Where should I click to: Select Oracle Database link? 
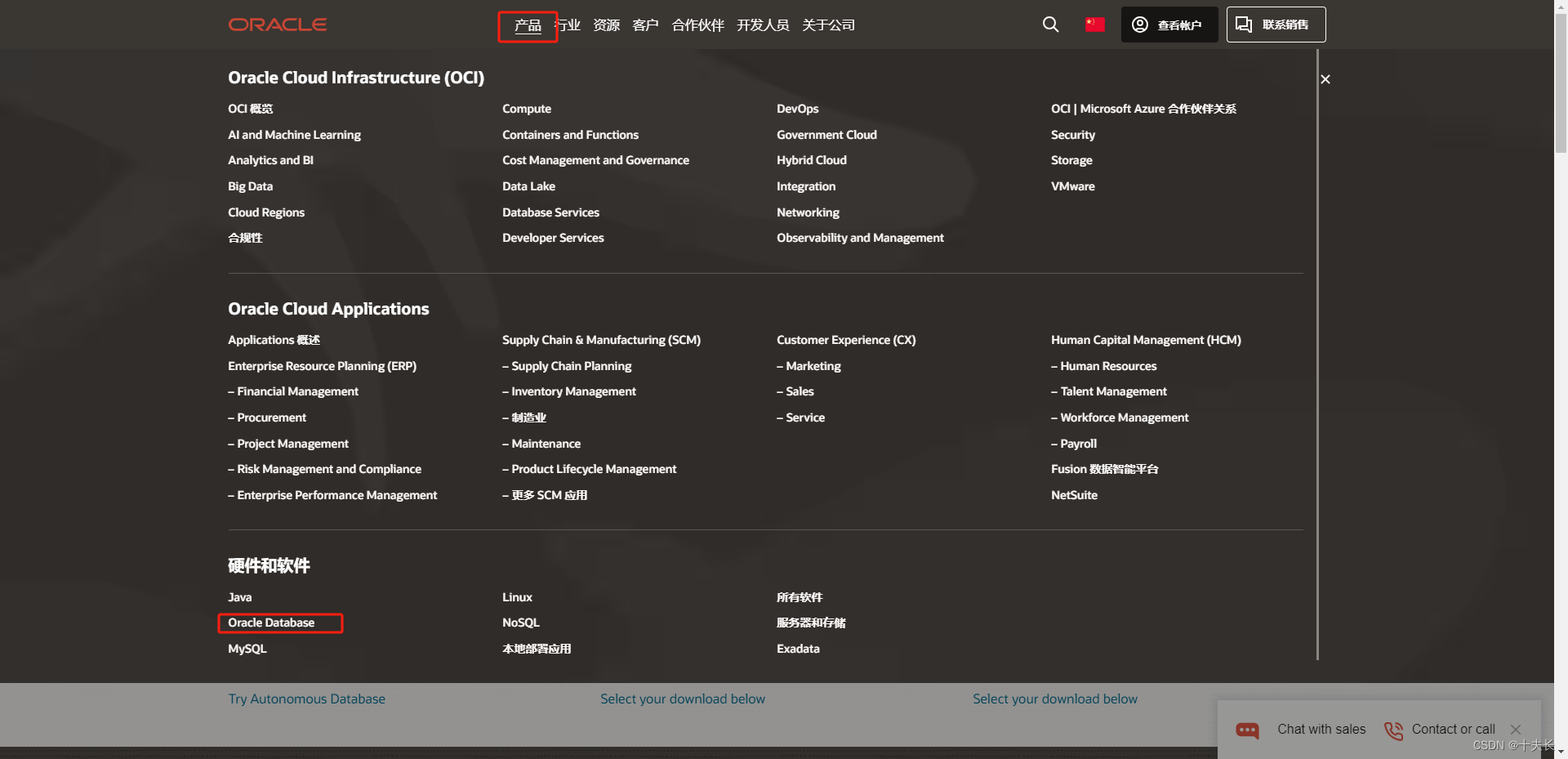[x=271, y=623]
